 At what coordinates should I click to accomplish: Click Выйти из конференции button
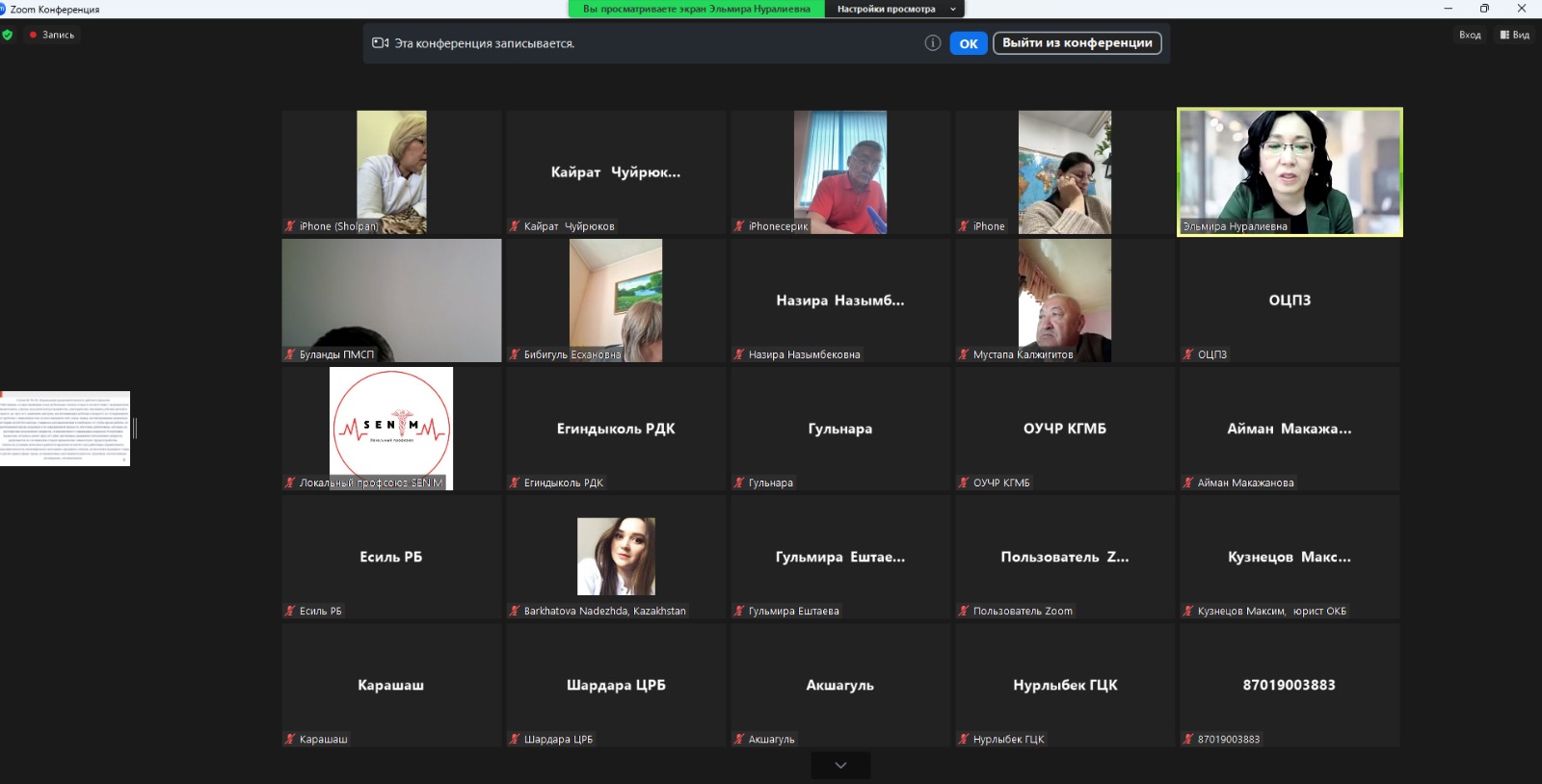(x=1077, y=43)
